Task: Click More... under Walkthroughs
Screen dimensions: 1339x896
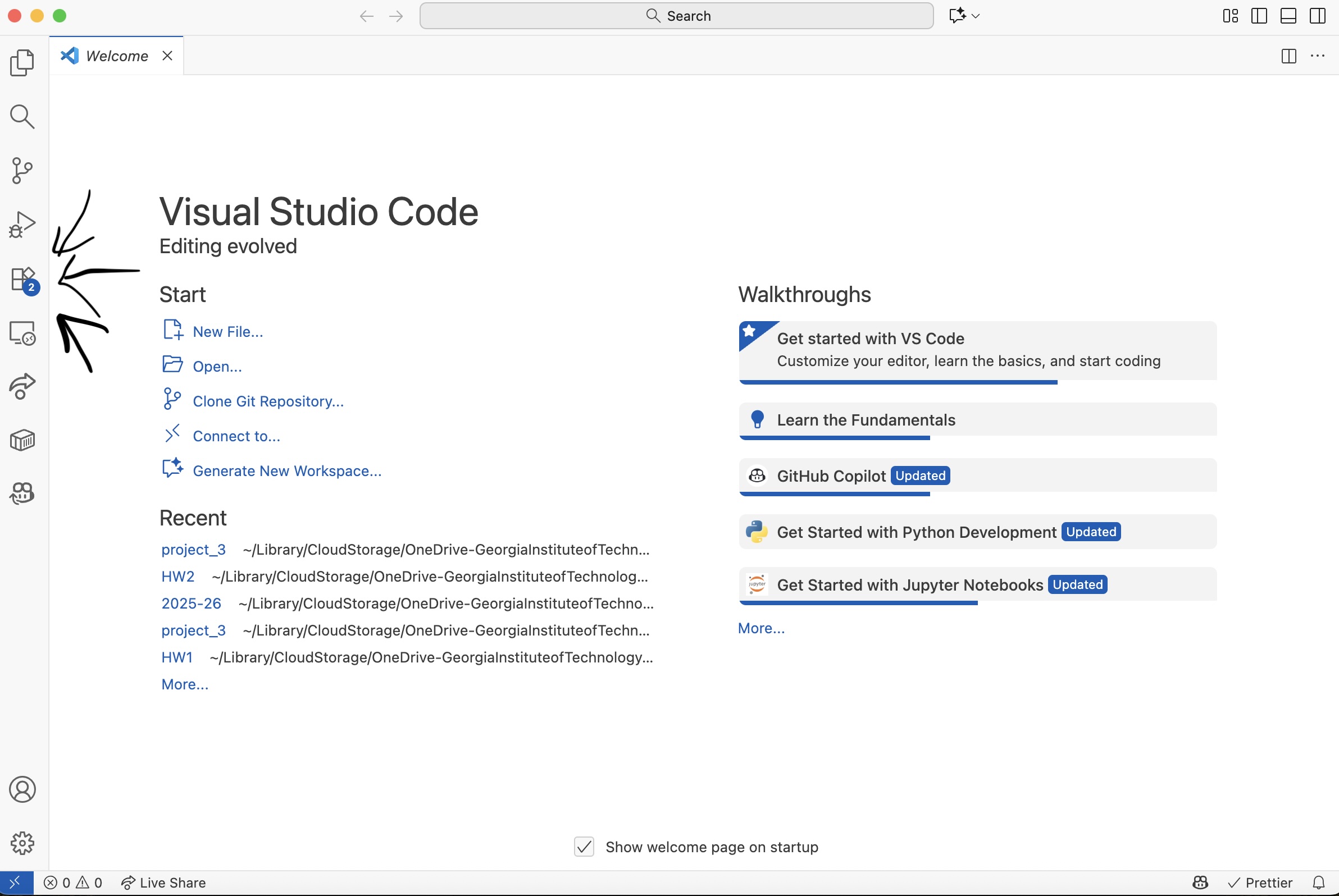Action: [x=761, y=629]
